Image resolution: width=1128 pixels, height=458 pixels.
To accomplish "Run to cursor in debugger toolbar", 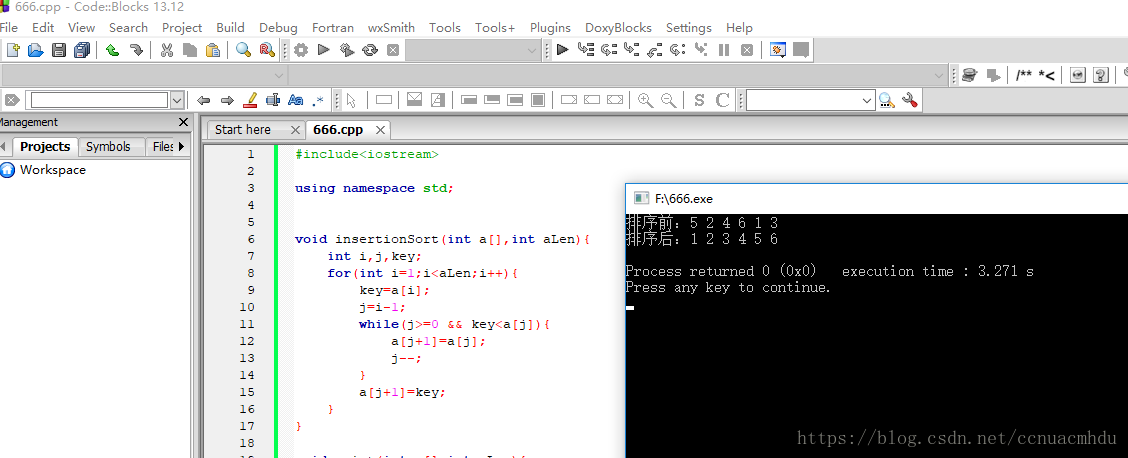I will pos(586,50).
